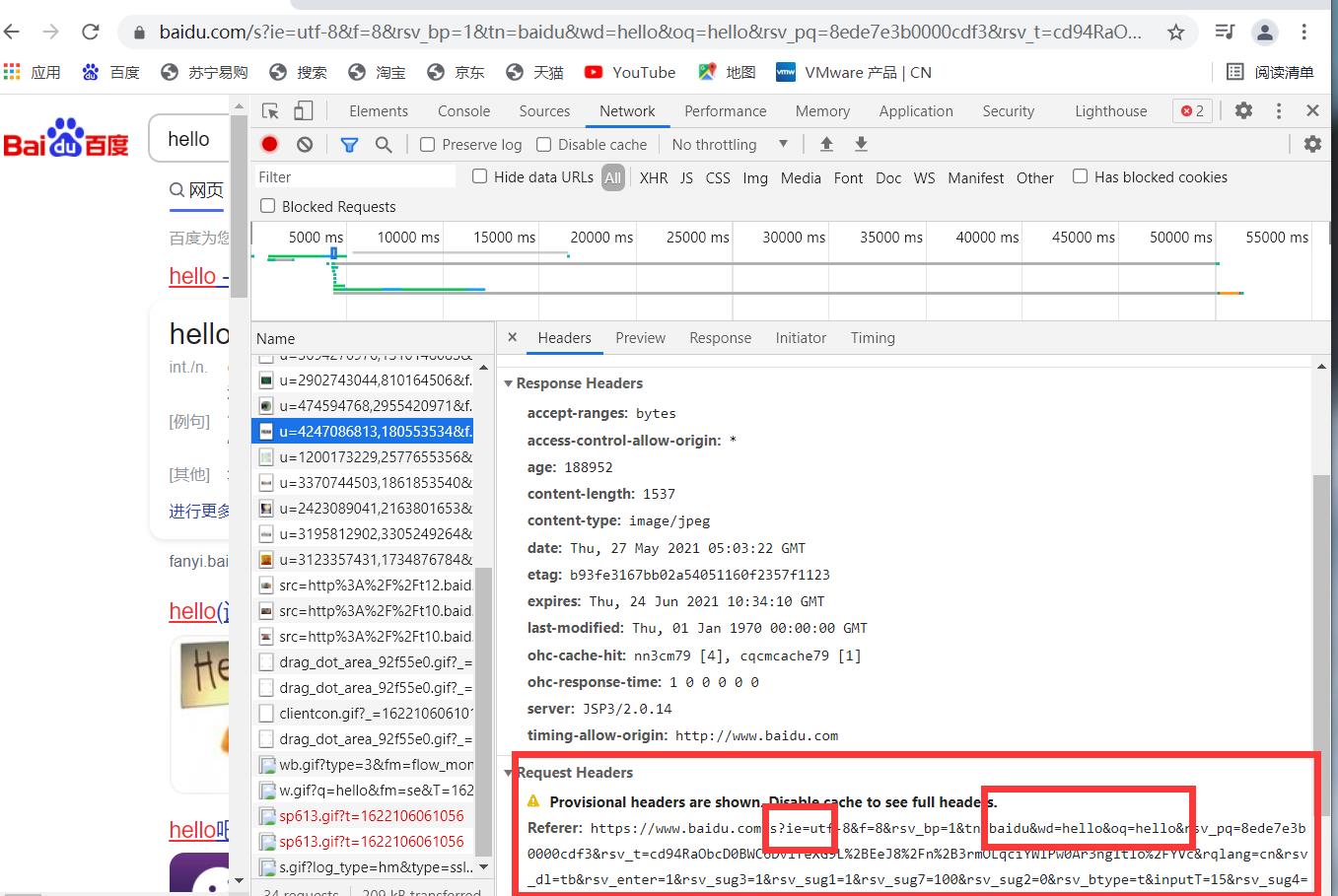Select the 网页 search tab
This screenshot has width=1338, height=896.
point(197,190)
